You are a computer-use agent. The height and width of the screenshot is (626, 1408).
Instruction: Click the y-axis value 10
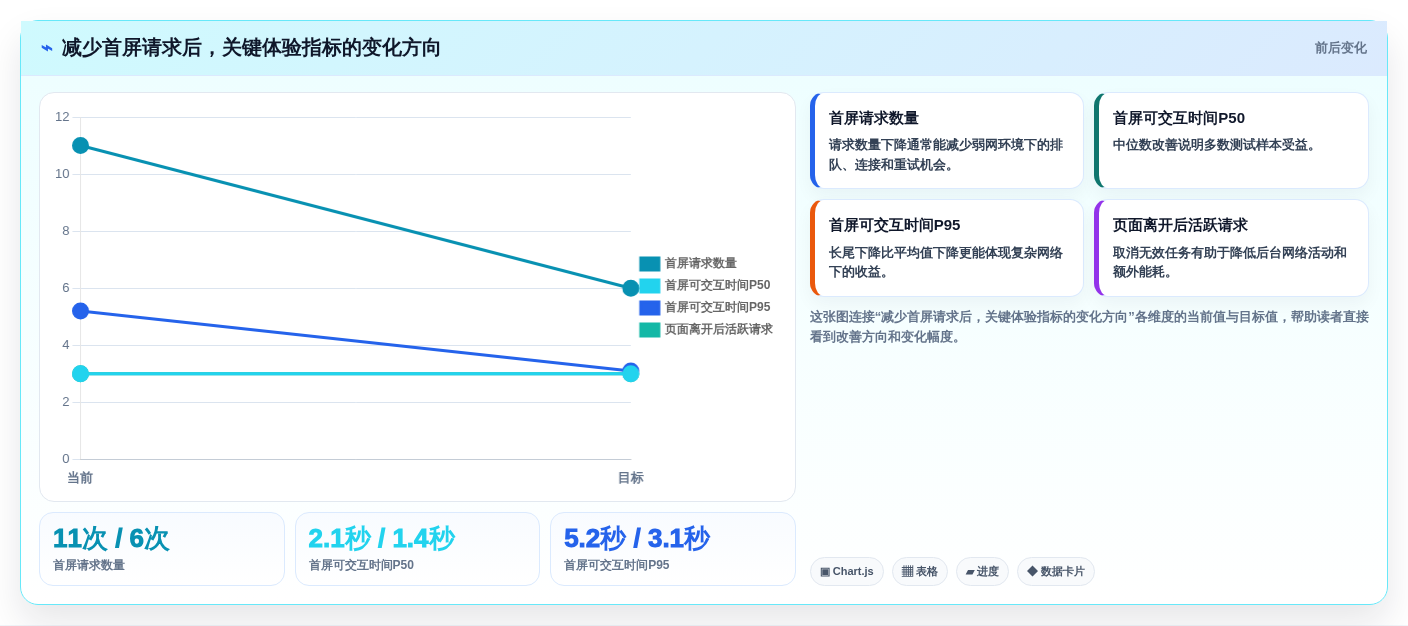click(x=62, y=174)
